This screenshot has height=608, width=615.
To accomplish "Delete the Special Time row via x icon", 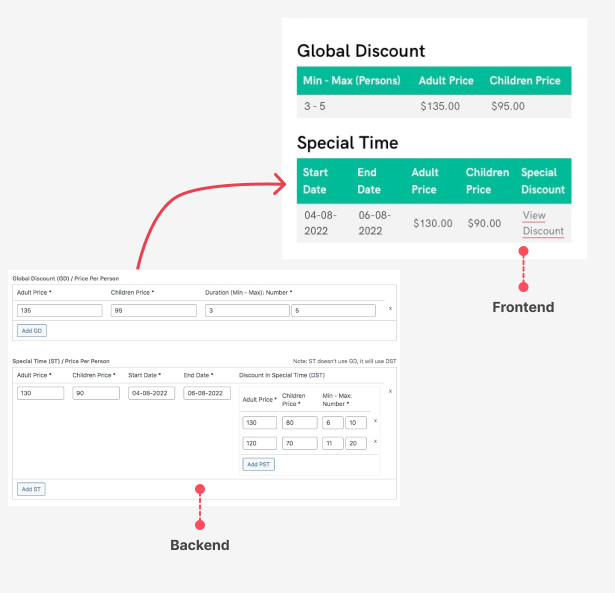I will pyautogui.click(x=390, y=391).
